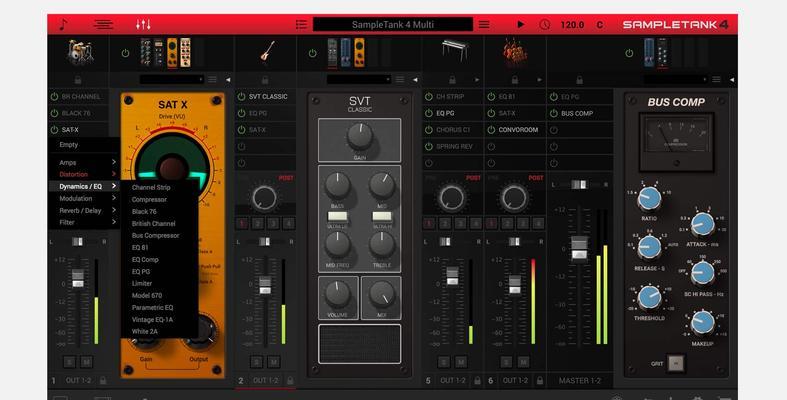Image resolution: width=787 pixels, height=400 pixels.
Task: Select the bass guitar instrument icon
Action: (267, 51)
